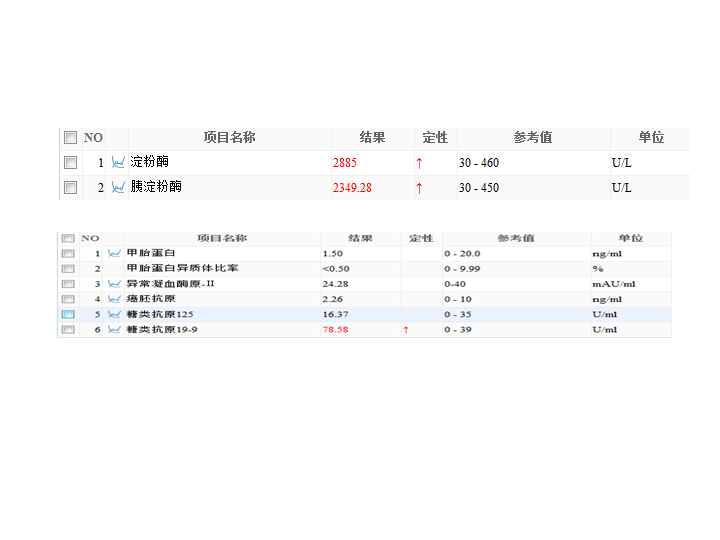Open trend chart icon for 糖类抗原19-9
This screenshot has height=540, width=720.
point(114,329)
